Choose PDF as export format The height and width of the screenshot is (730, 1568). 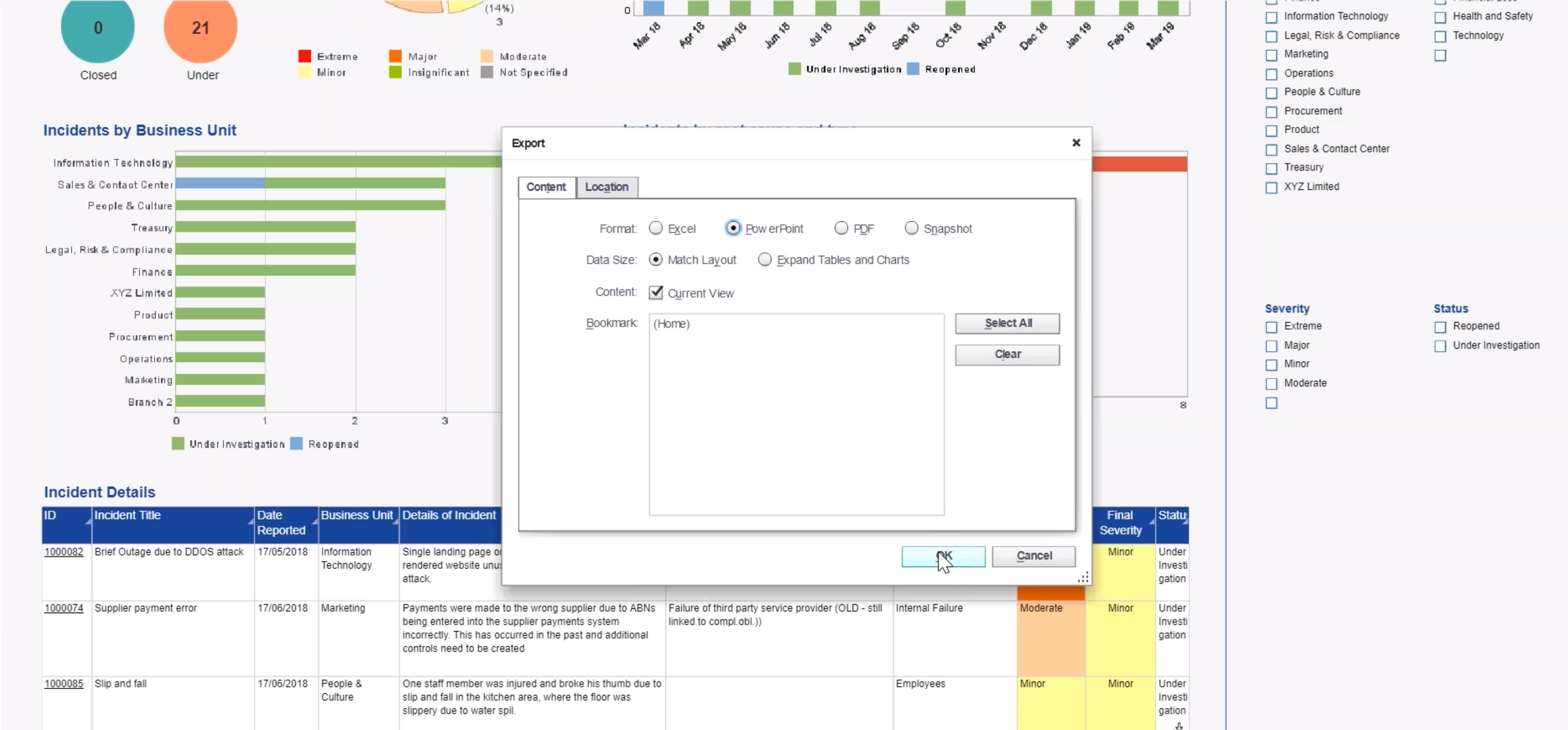click(840, 228)
